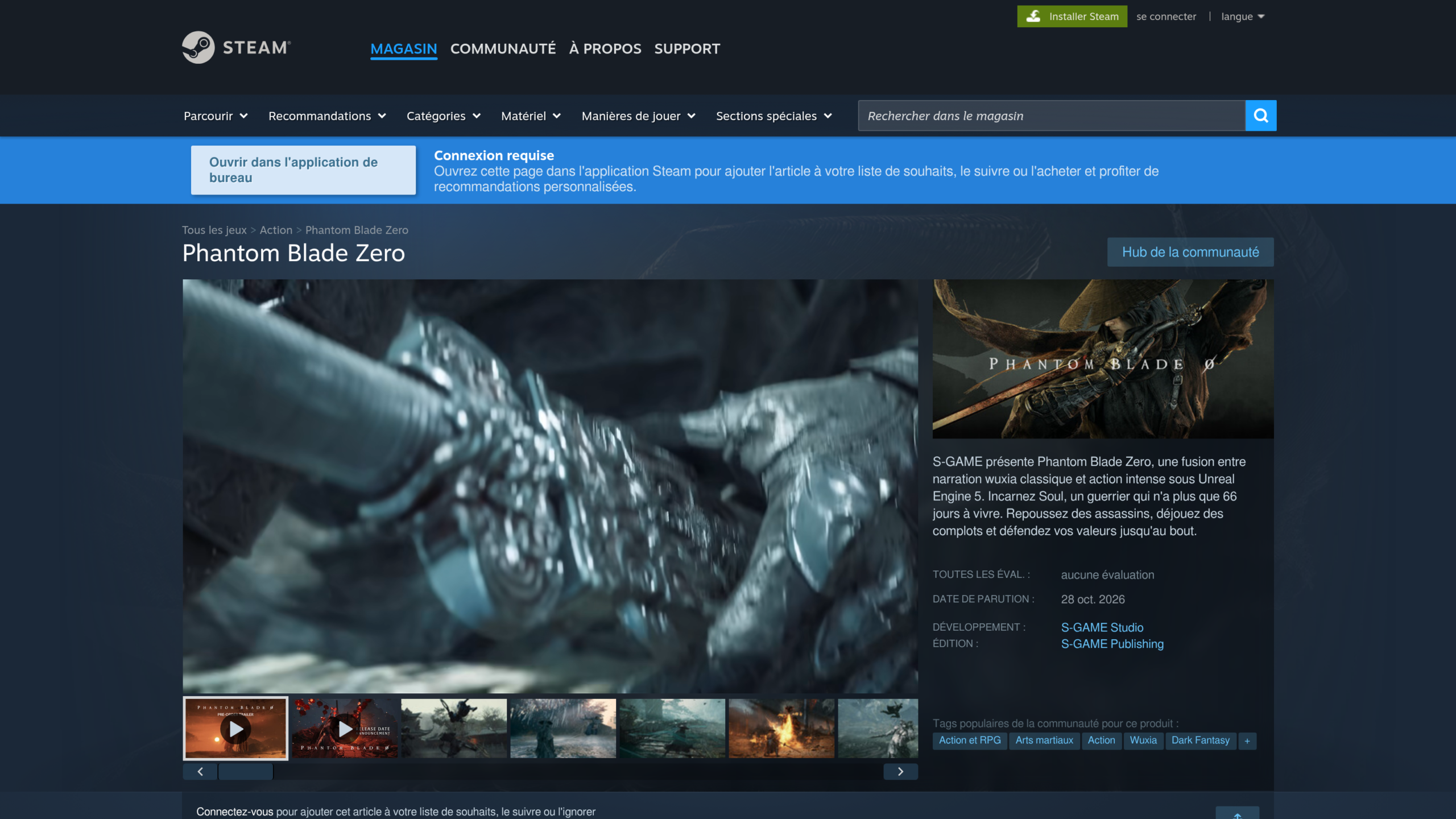1456x819 pixels.
Task: Click the Tous les jeux breadcrumb
Action: coord(214,230)
